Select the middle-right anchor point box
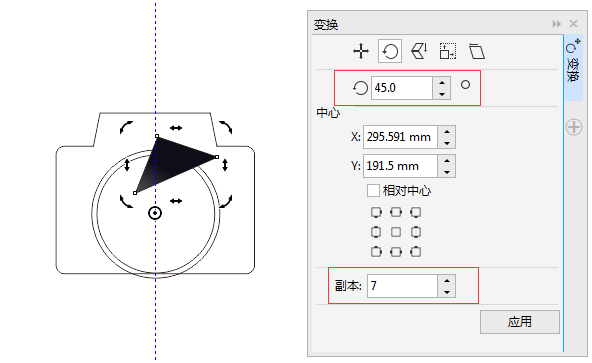 tap(416, 232)
